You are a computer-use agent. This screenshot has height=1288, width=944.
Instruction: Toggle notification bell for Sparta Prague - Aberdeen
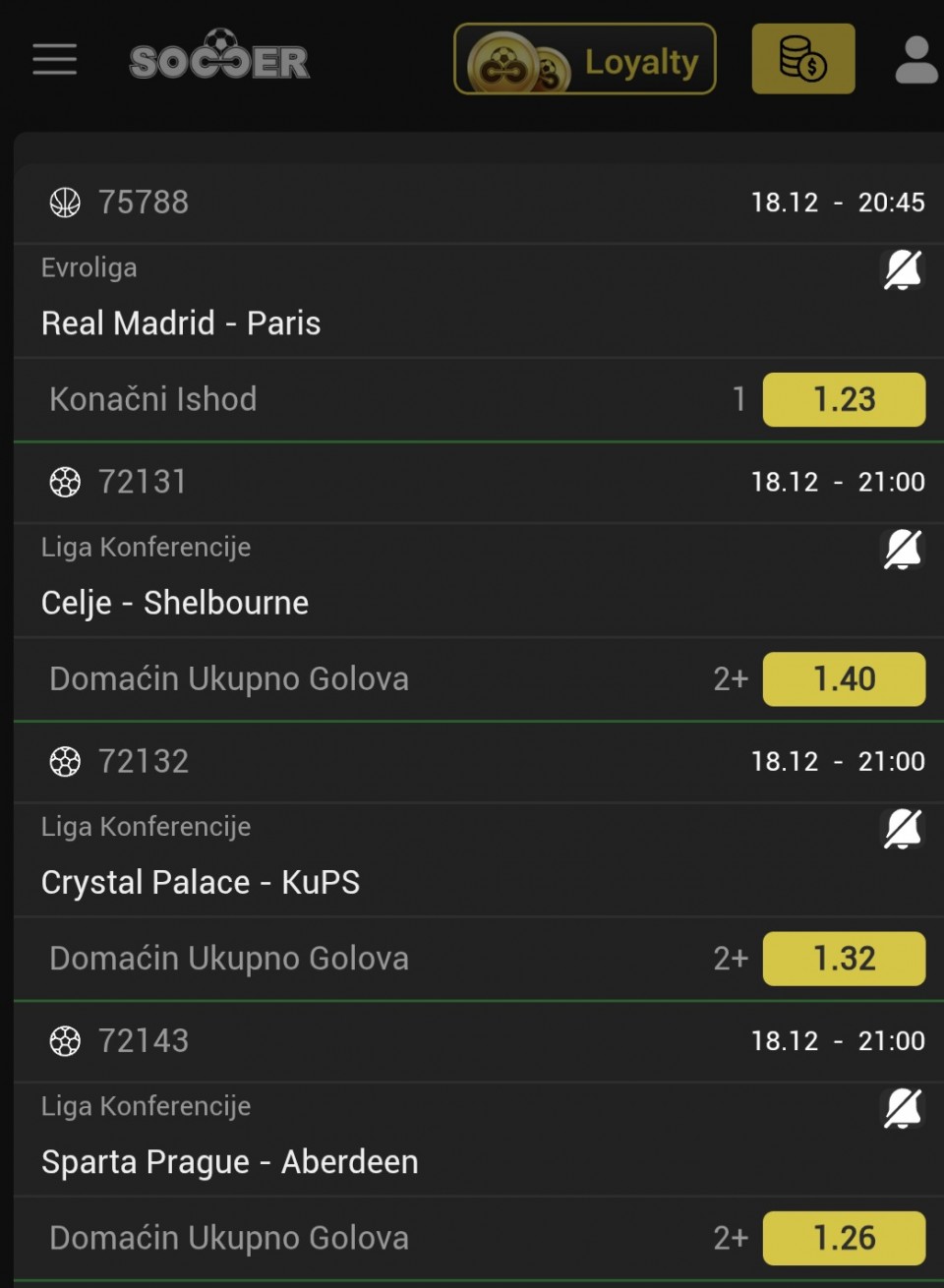pyautogui.click(x=902, y=1108)
